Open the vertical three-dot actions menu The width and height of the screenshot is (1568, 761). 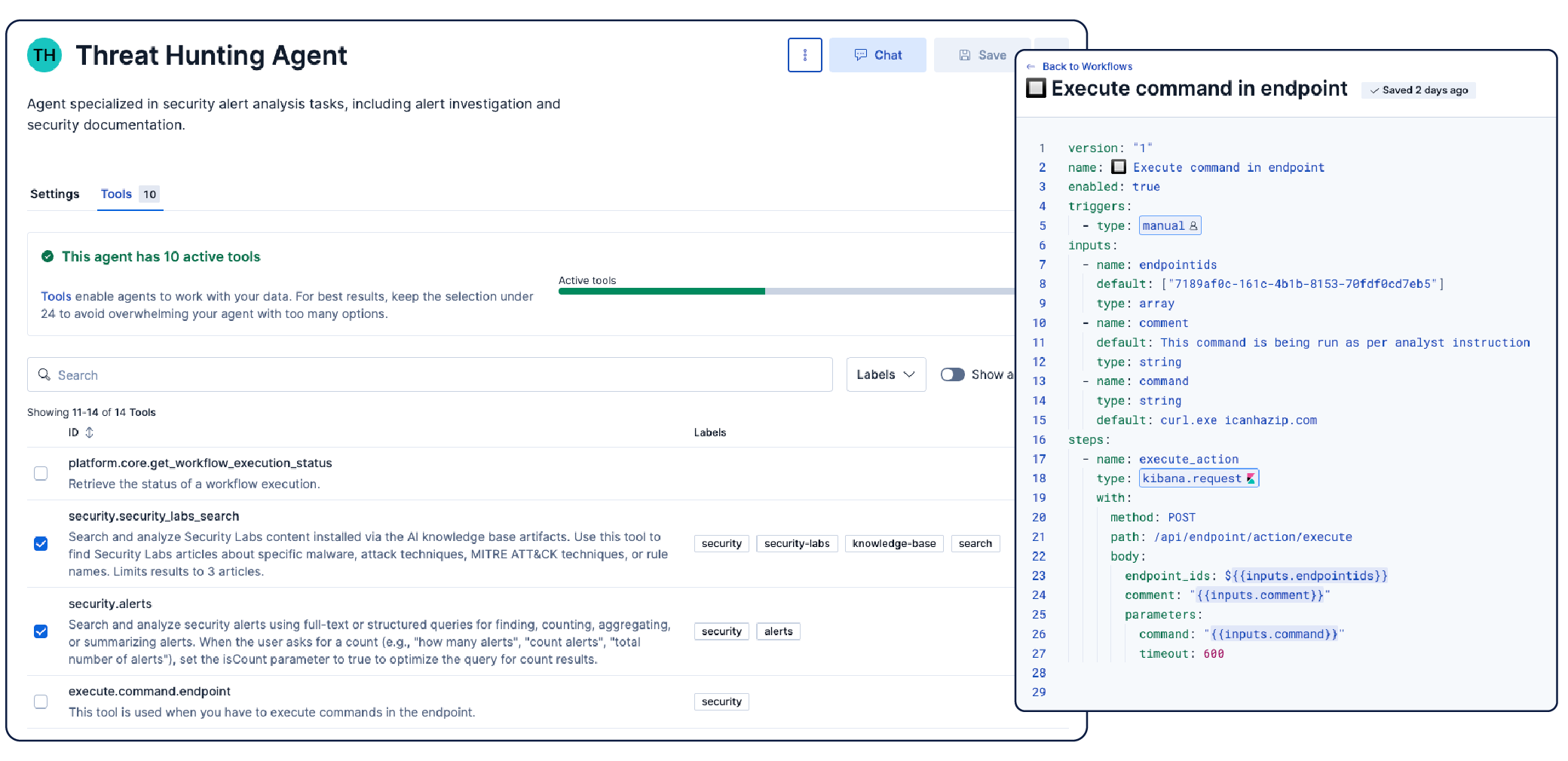point(804,55)
